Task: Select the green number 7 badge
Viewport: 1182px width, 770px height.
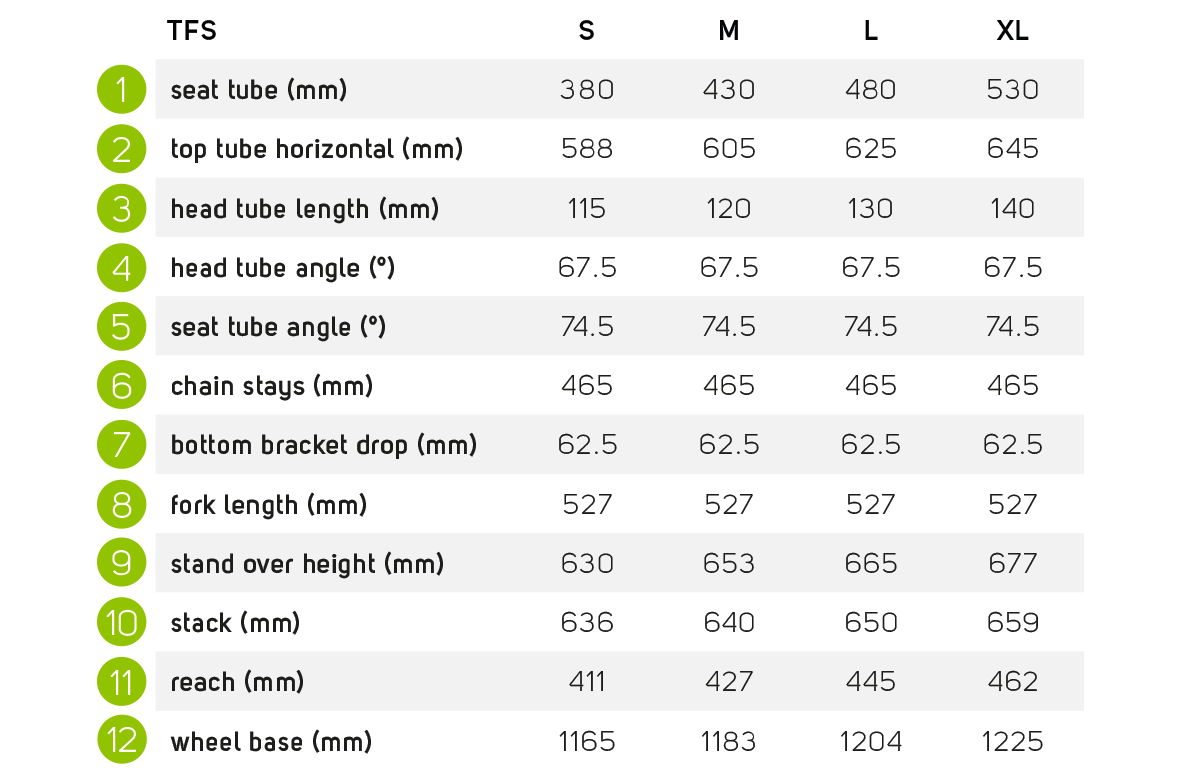Action: (x=122, y=445)
